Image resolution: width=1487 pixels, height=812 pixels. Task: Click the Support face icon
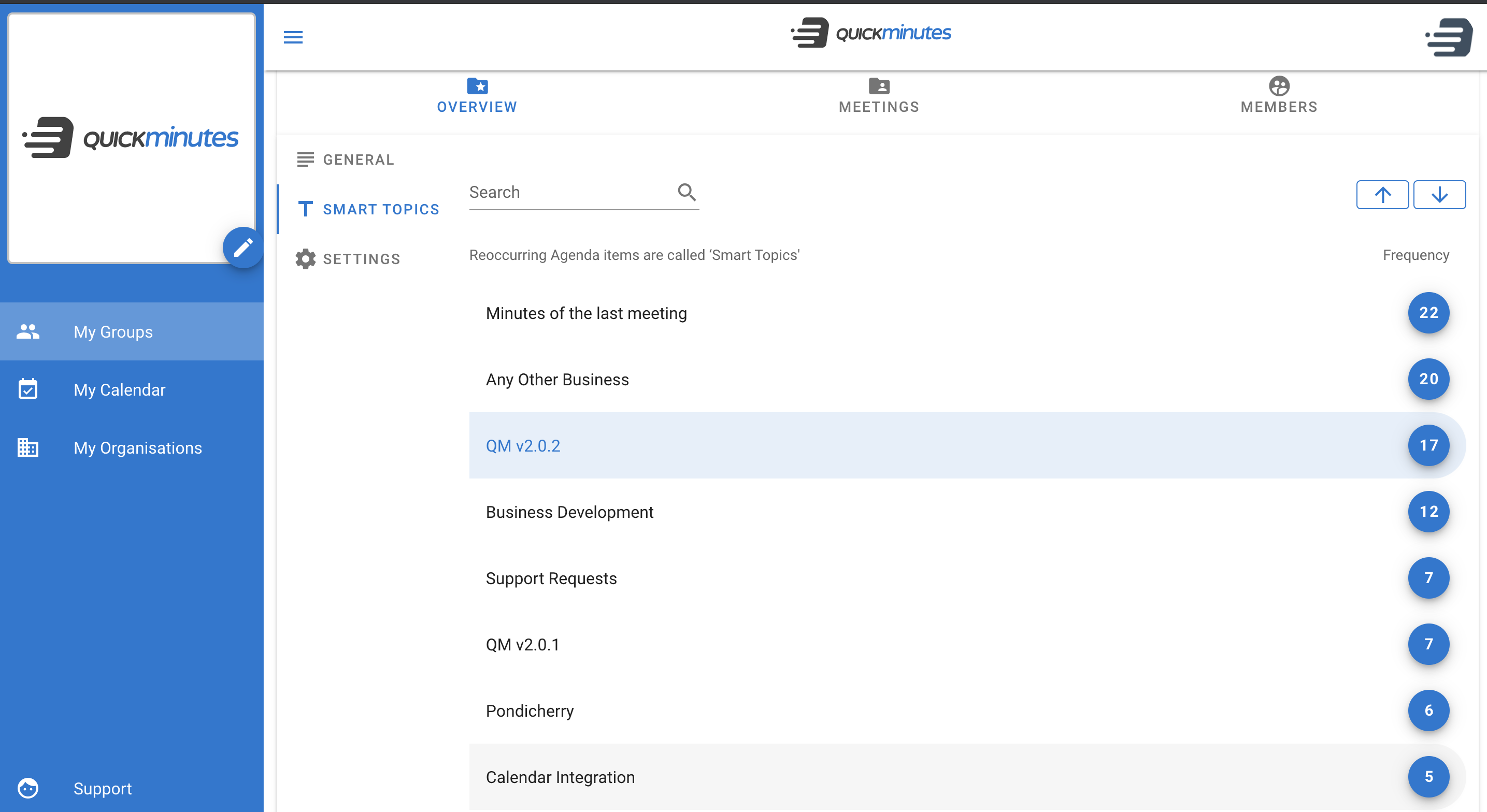point(27,788)
